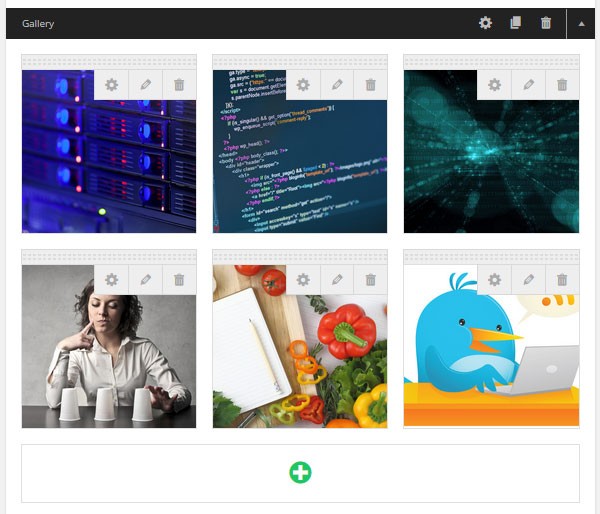
Task: Delete the server rack image
Action: tap(179, 85)
